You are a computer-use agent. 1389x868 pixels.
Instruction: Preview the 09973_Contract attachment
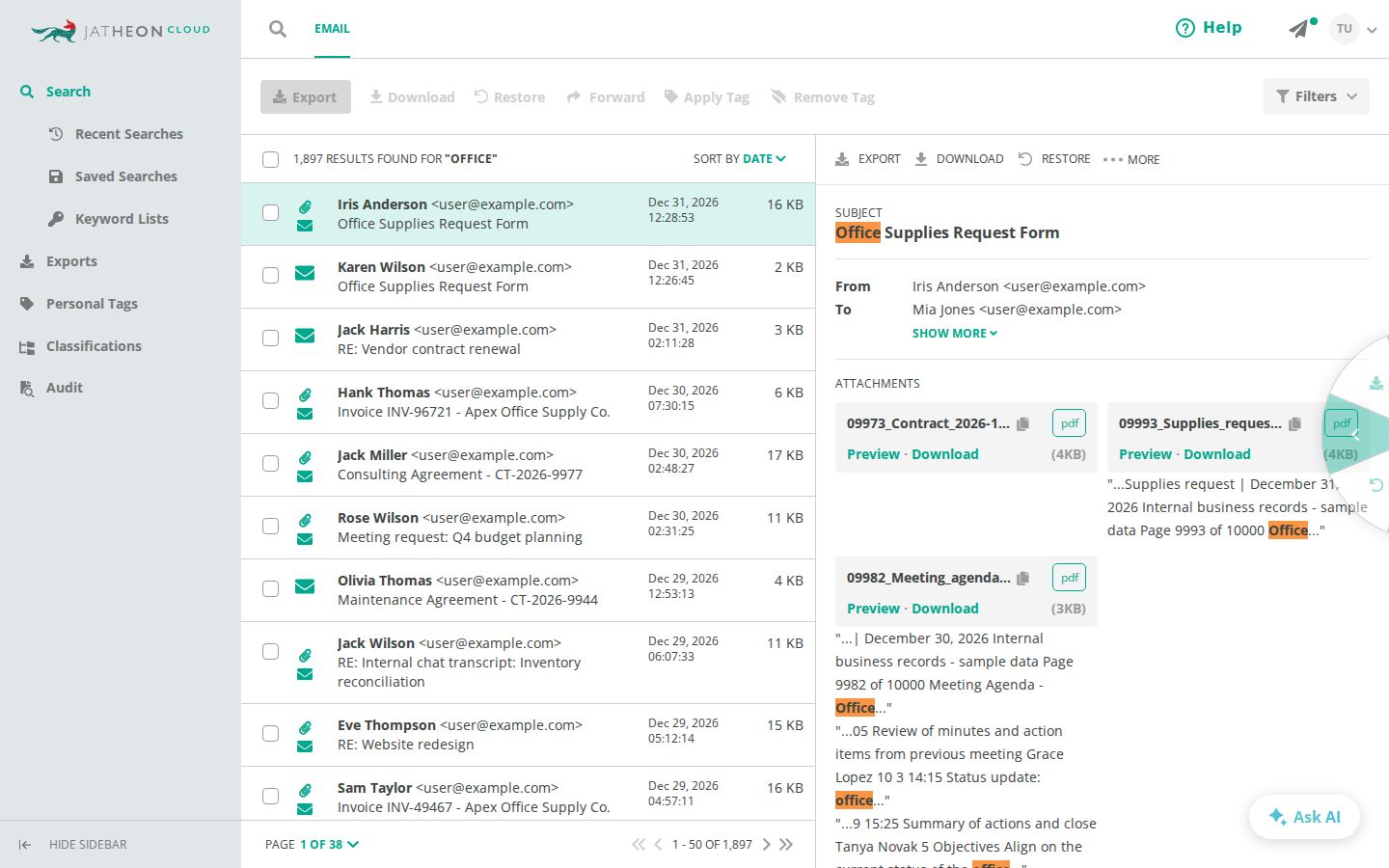(873, 454)
